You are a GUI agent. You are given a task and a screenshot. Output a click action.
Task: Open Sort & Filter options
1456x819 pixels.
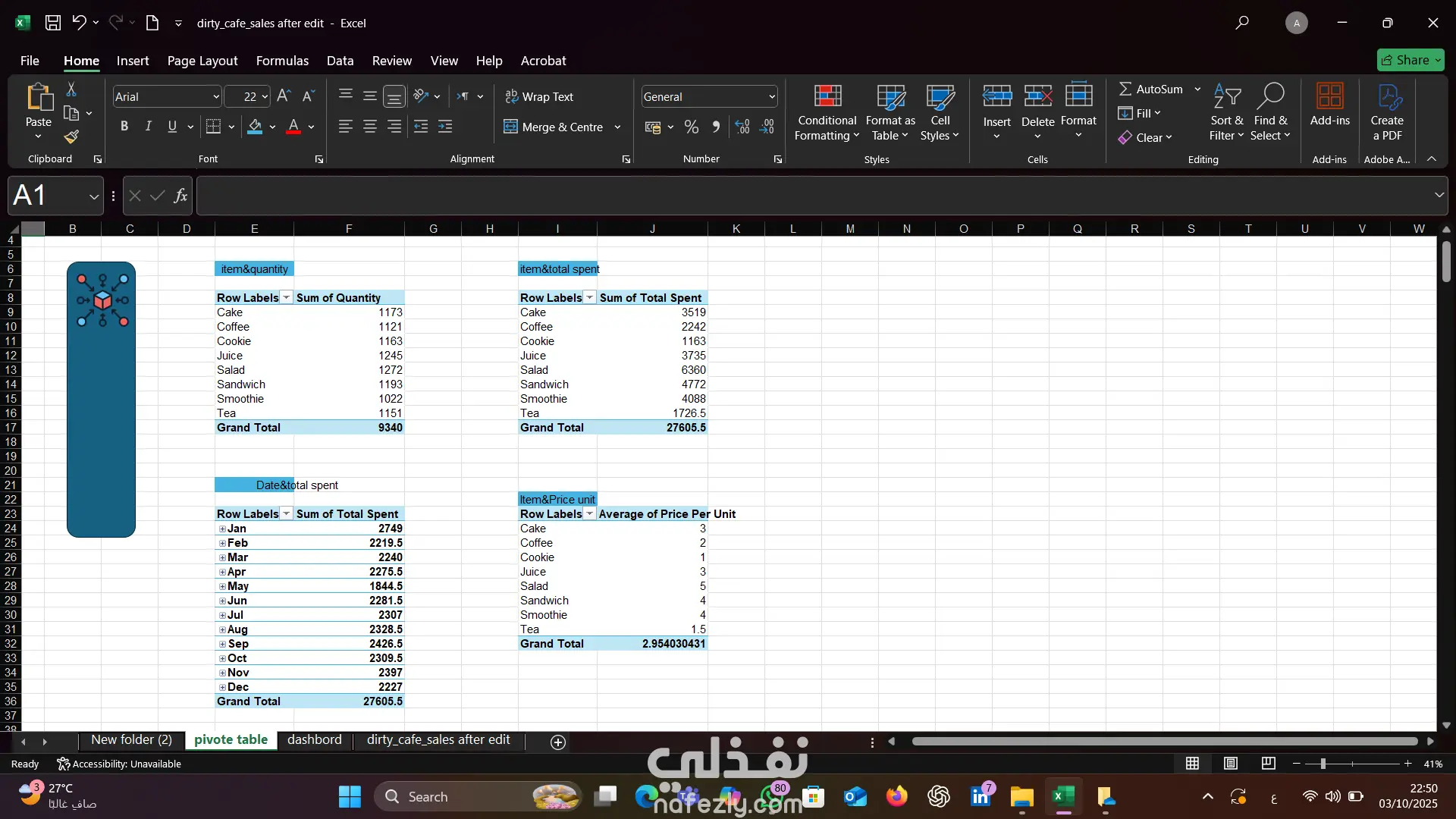pos(1226,112)
